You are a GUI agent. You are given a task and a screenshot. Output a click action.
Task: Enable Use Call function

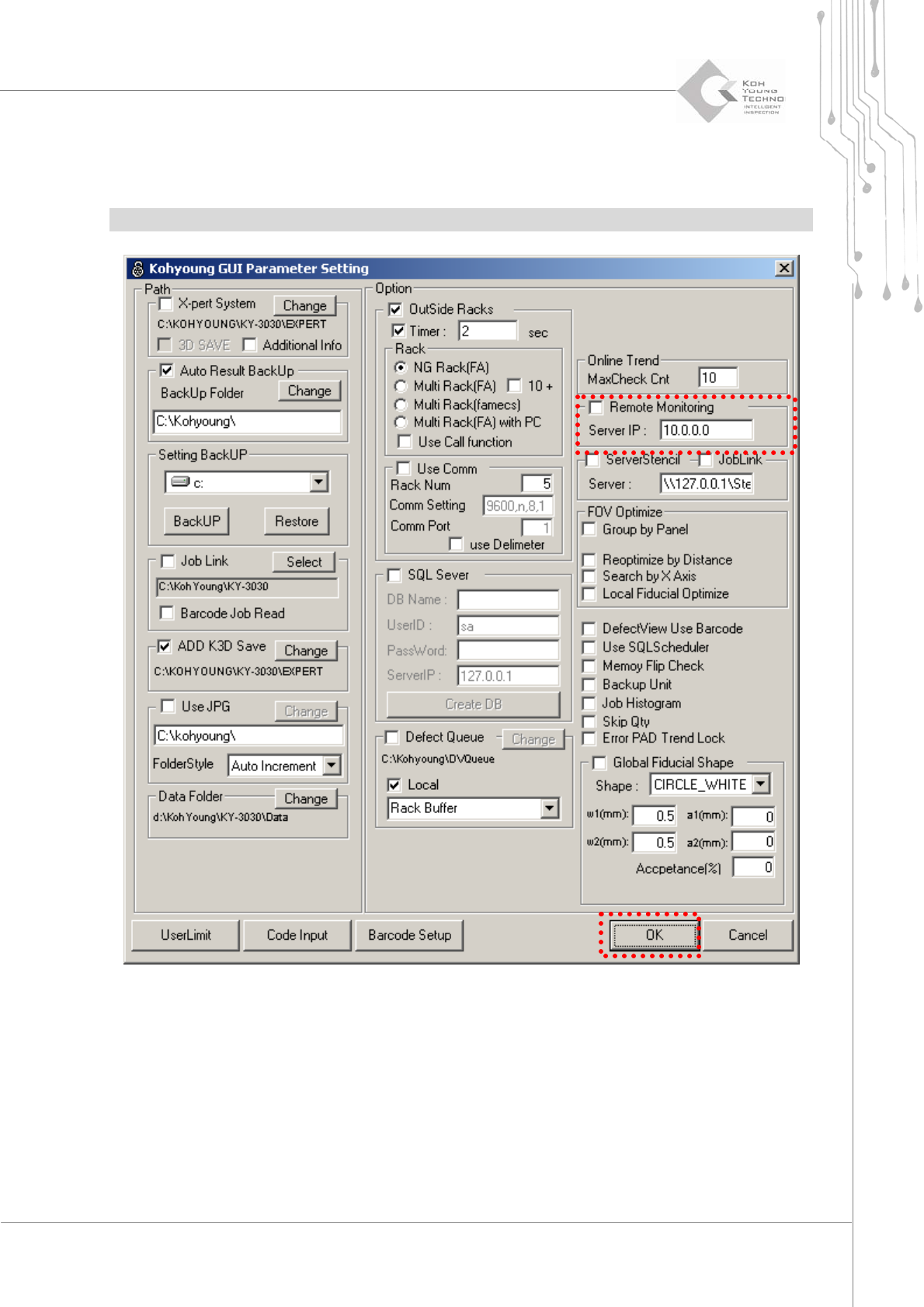pyautogui.click(x=405, y=442)
